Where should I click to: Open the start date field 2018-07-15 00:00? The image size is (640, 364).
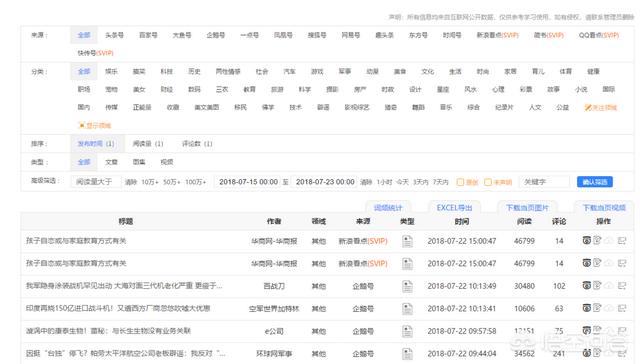click(x=248, y=182)
